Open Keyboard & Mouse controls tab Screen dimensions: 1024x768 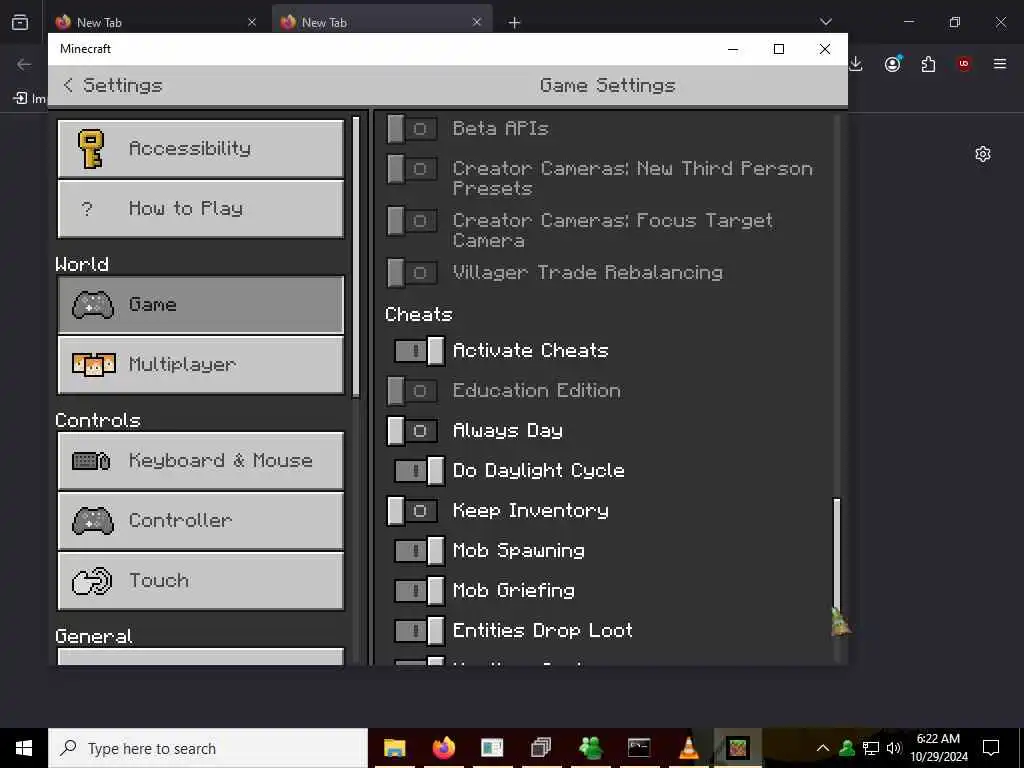click(x=200, y=460)
